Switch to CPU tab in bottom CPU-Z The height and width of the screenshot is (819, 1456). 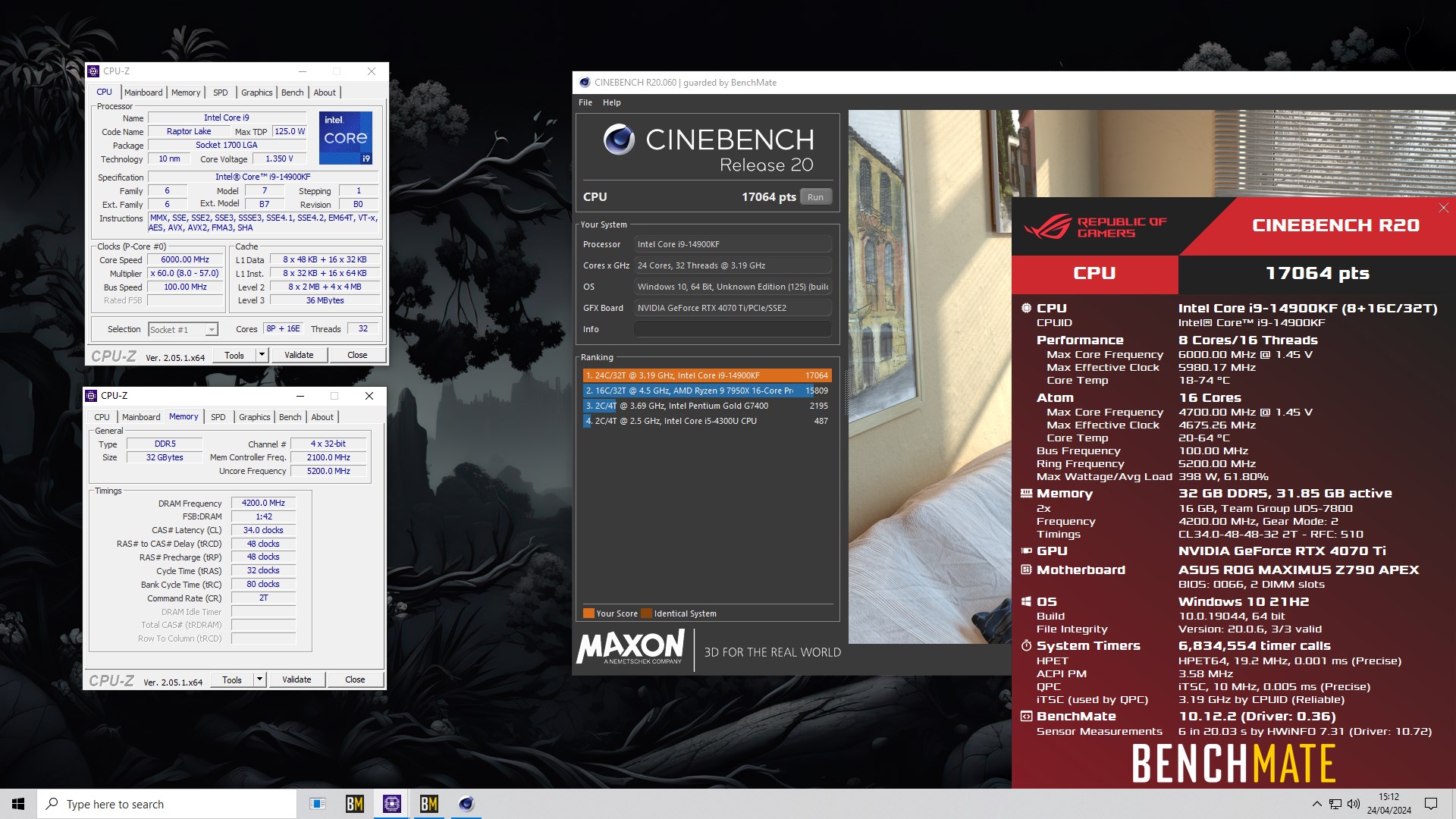click(102, 417)
